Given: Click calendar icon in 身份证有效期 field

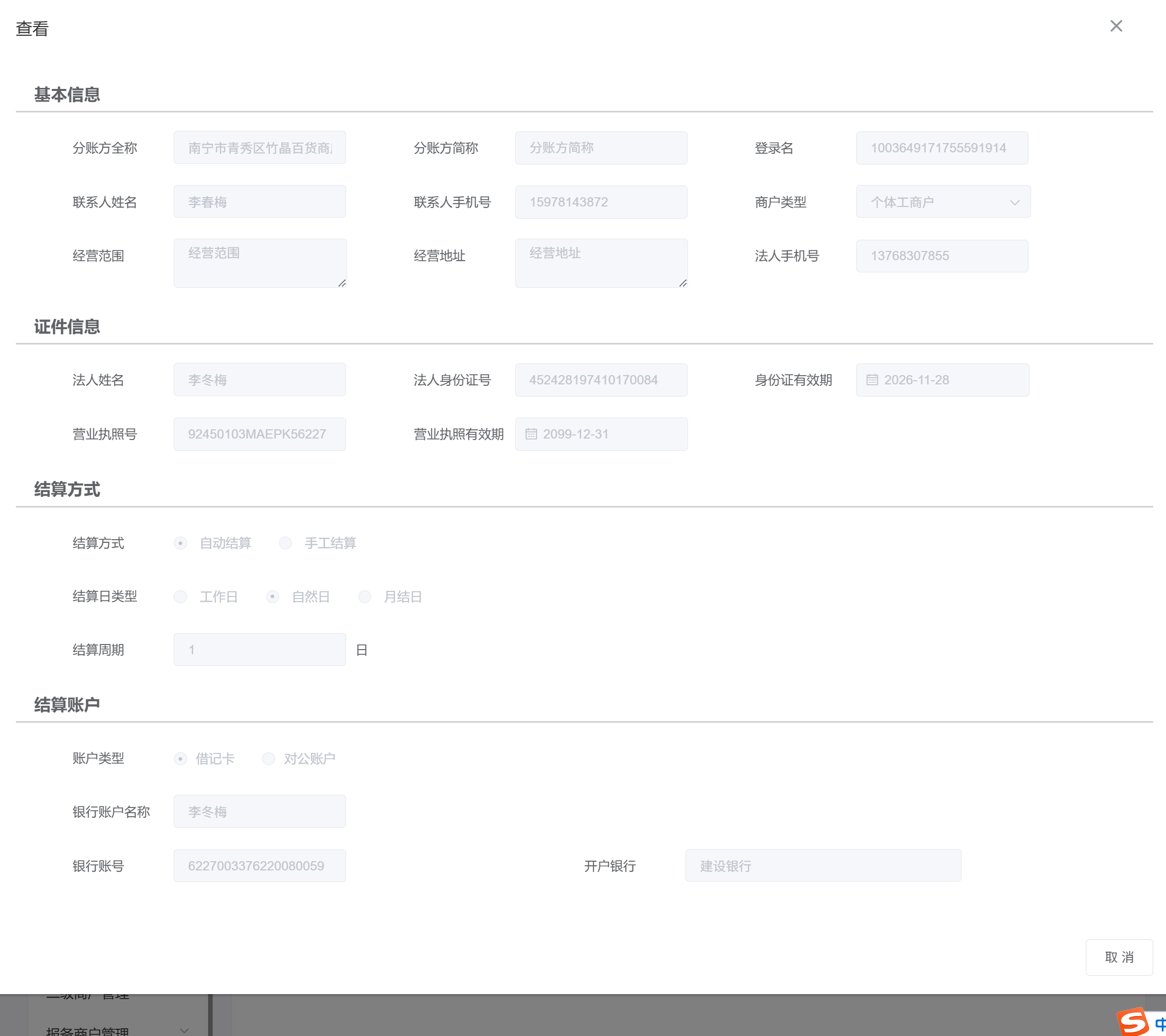Looking at the screenshot, I should tap(872, 380).
